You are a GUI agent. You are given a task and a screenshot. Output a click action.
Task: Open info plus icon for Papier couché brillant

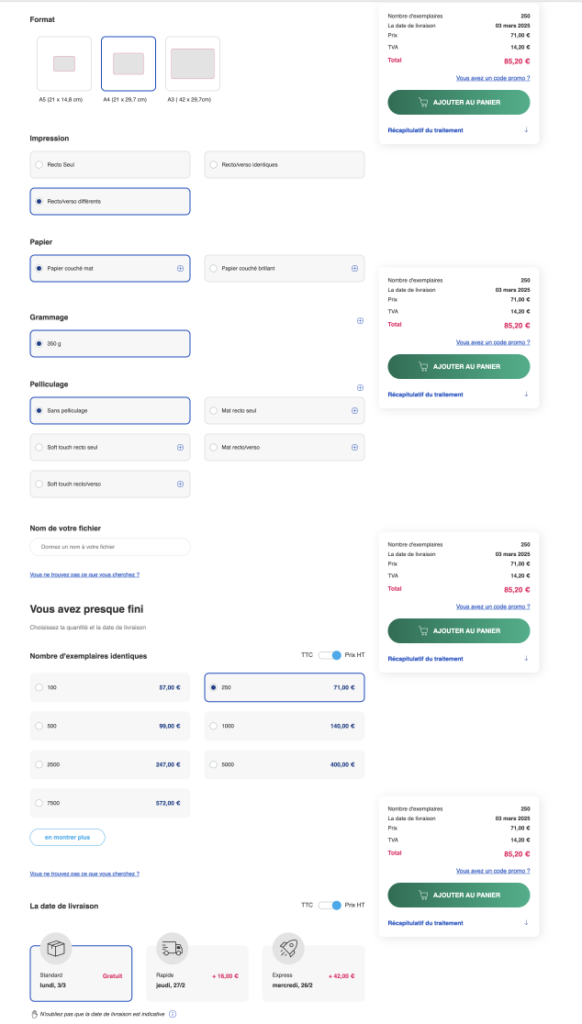(x=355, y=268)
